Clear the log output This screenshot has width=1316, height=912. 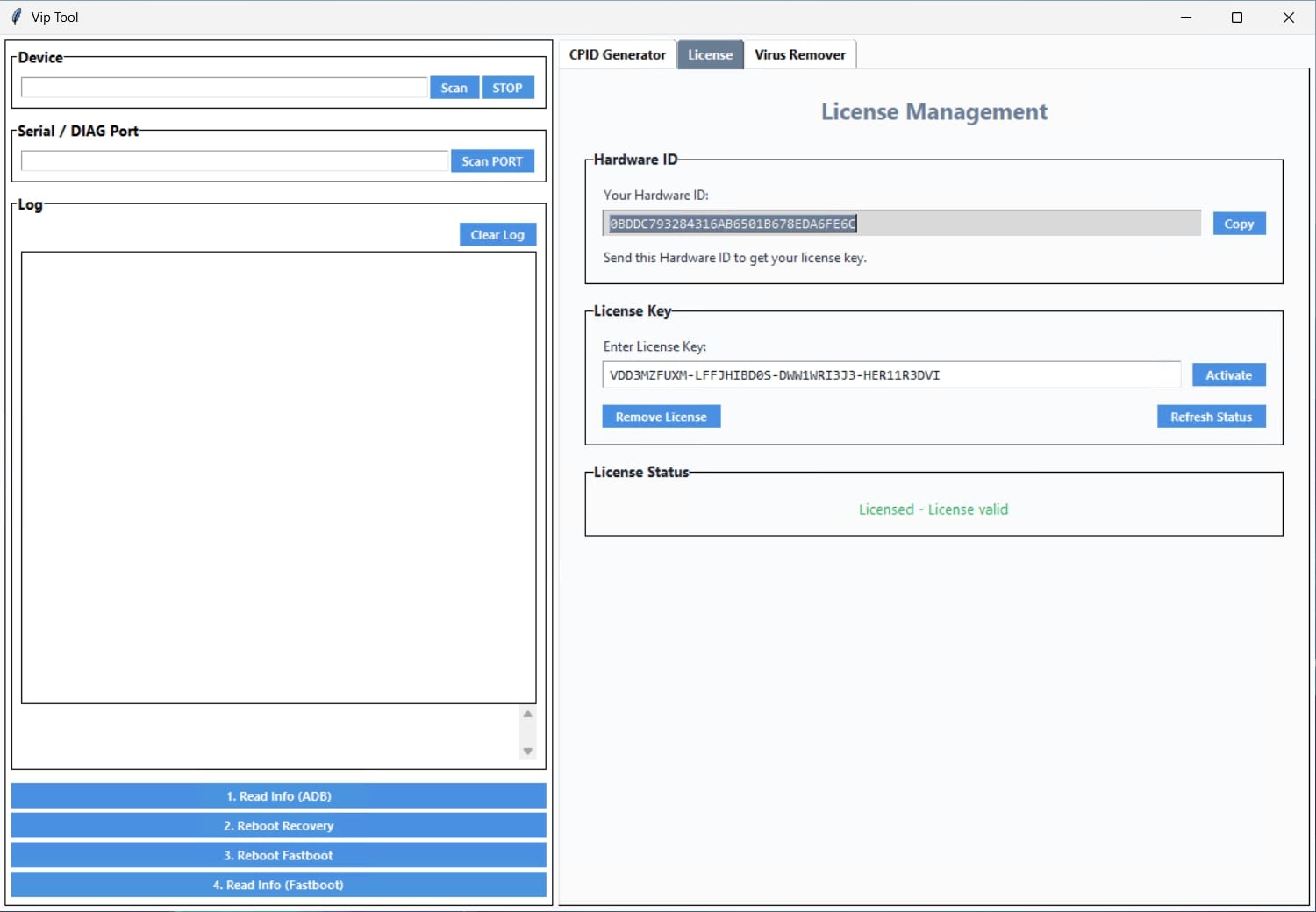(x=497, y=234)
